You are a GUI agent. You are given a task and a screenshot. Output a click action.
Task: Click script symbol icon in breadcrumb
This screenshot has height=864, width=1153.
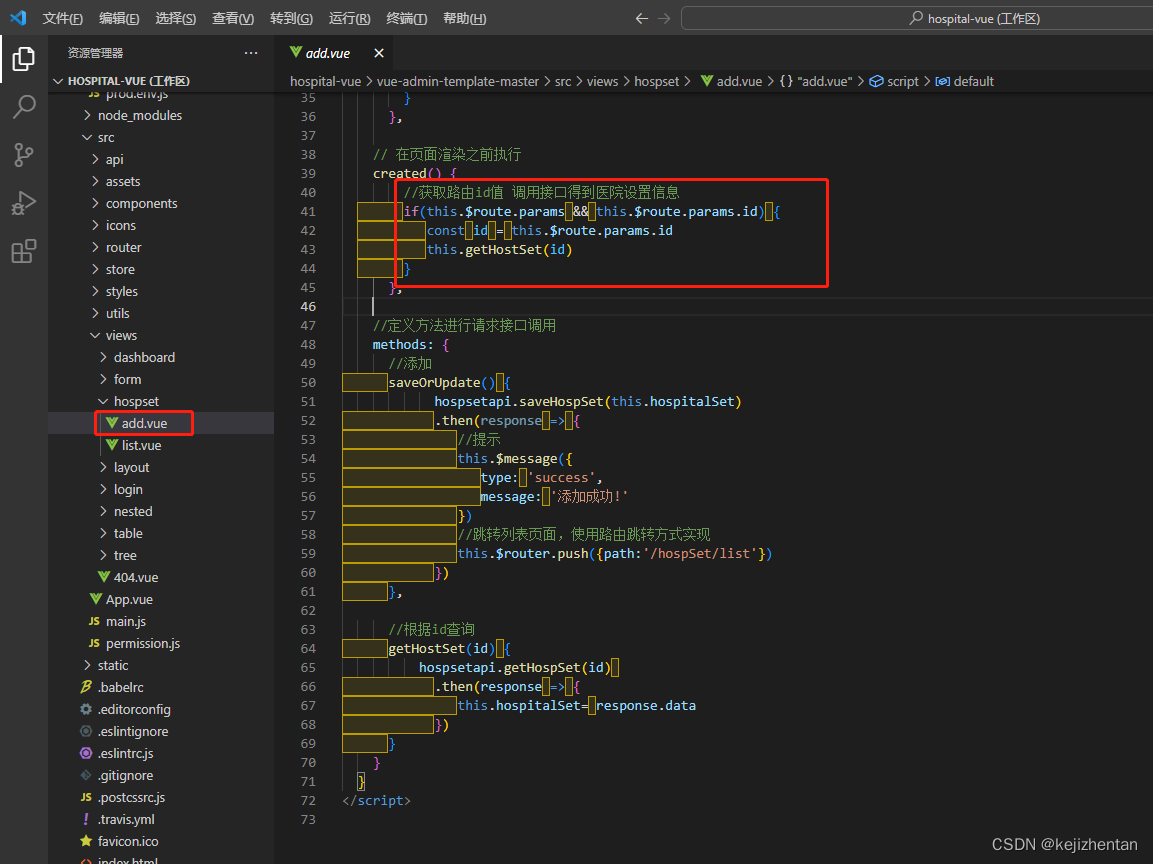pyautogui.click(x=876, y=81)
